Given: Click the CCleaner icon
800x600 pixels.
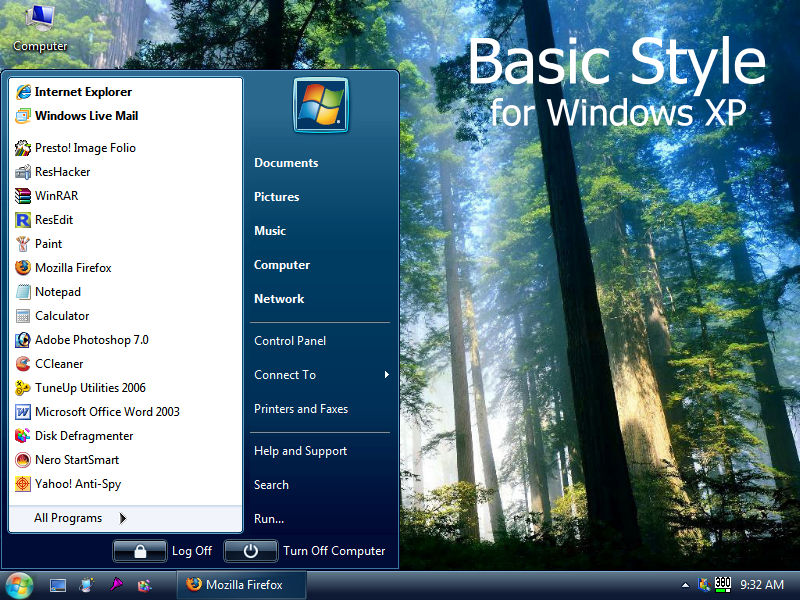Looking at the screenshot, I should [23, 364].
